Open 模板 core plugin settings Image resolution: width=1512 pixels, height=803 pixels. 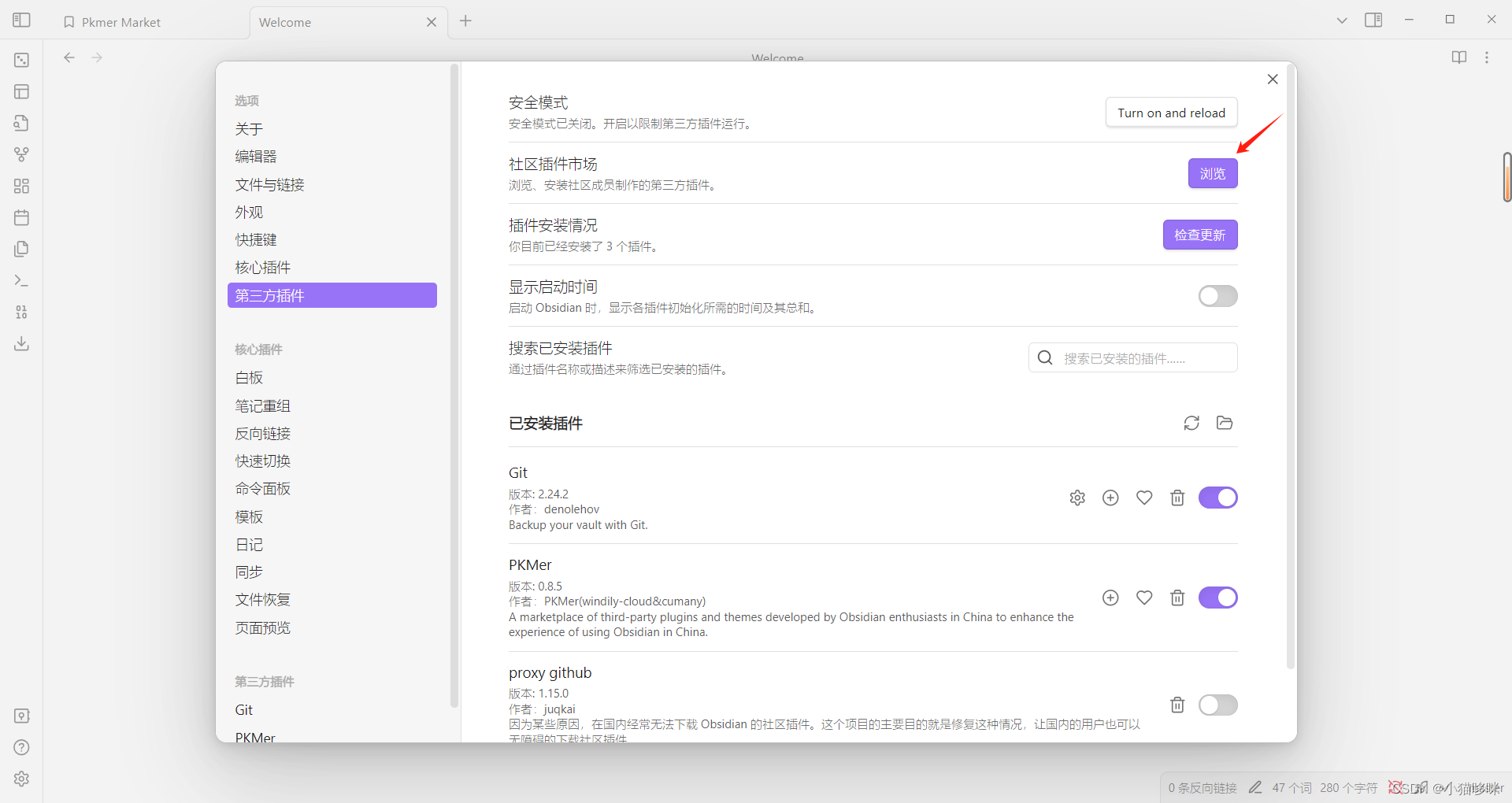[x=332, y=516]
